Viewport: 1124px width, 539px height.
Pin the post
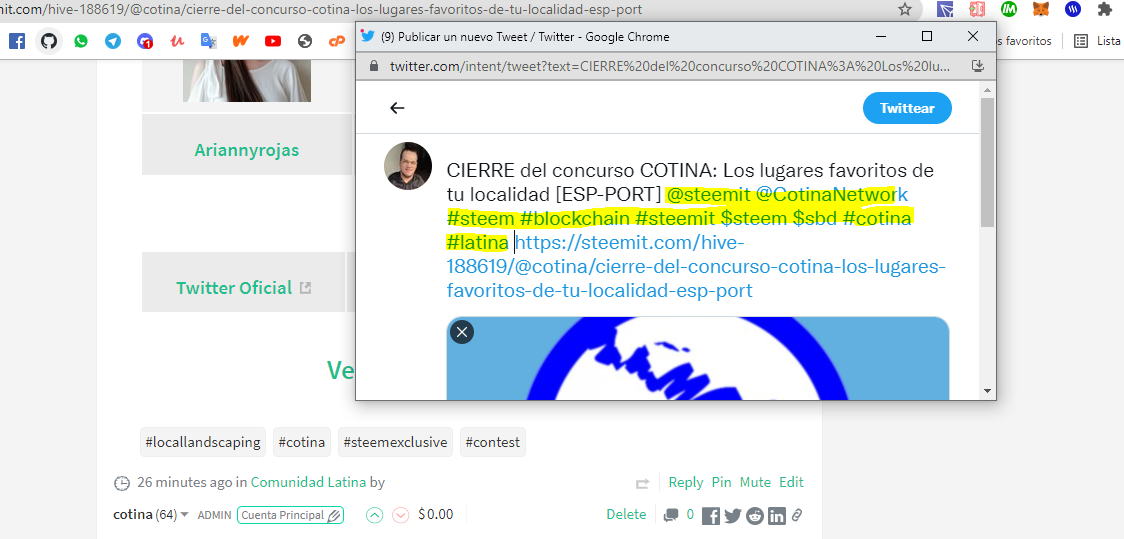pyautogui.click(x=721, y=482)
